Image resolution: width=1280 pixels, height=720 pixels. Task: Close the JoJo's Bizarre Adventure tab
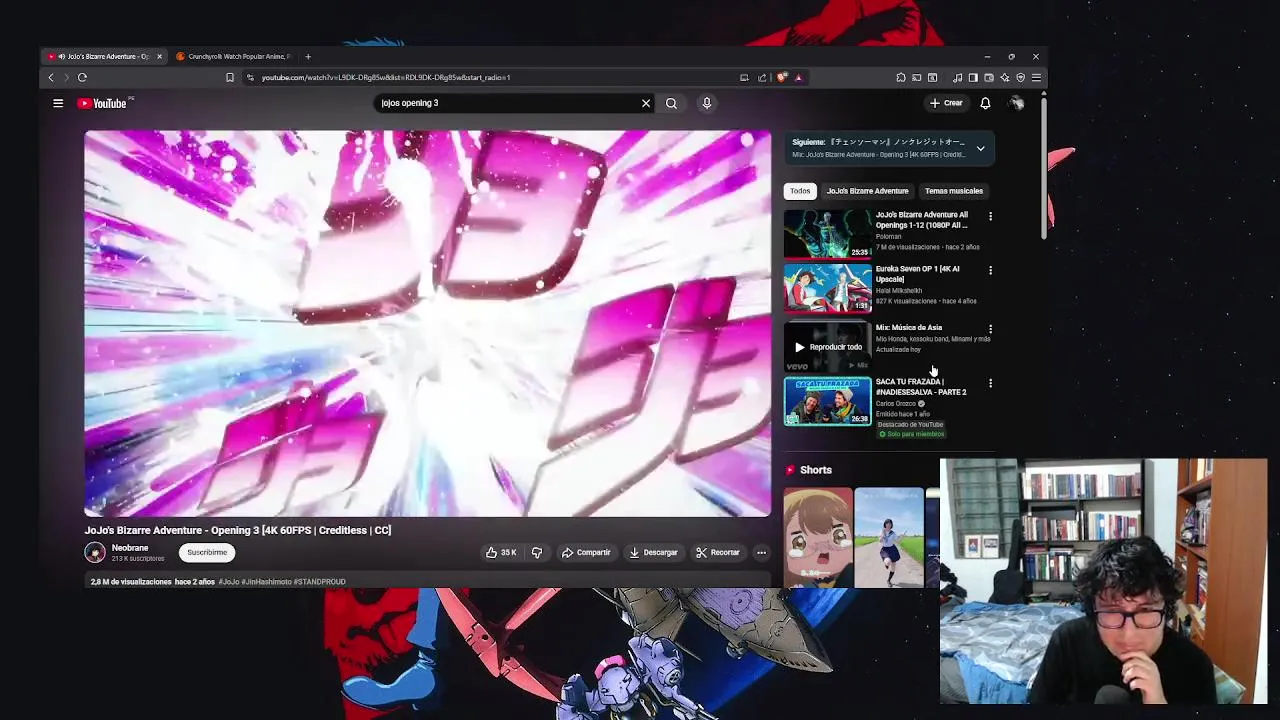(159, 56)
